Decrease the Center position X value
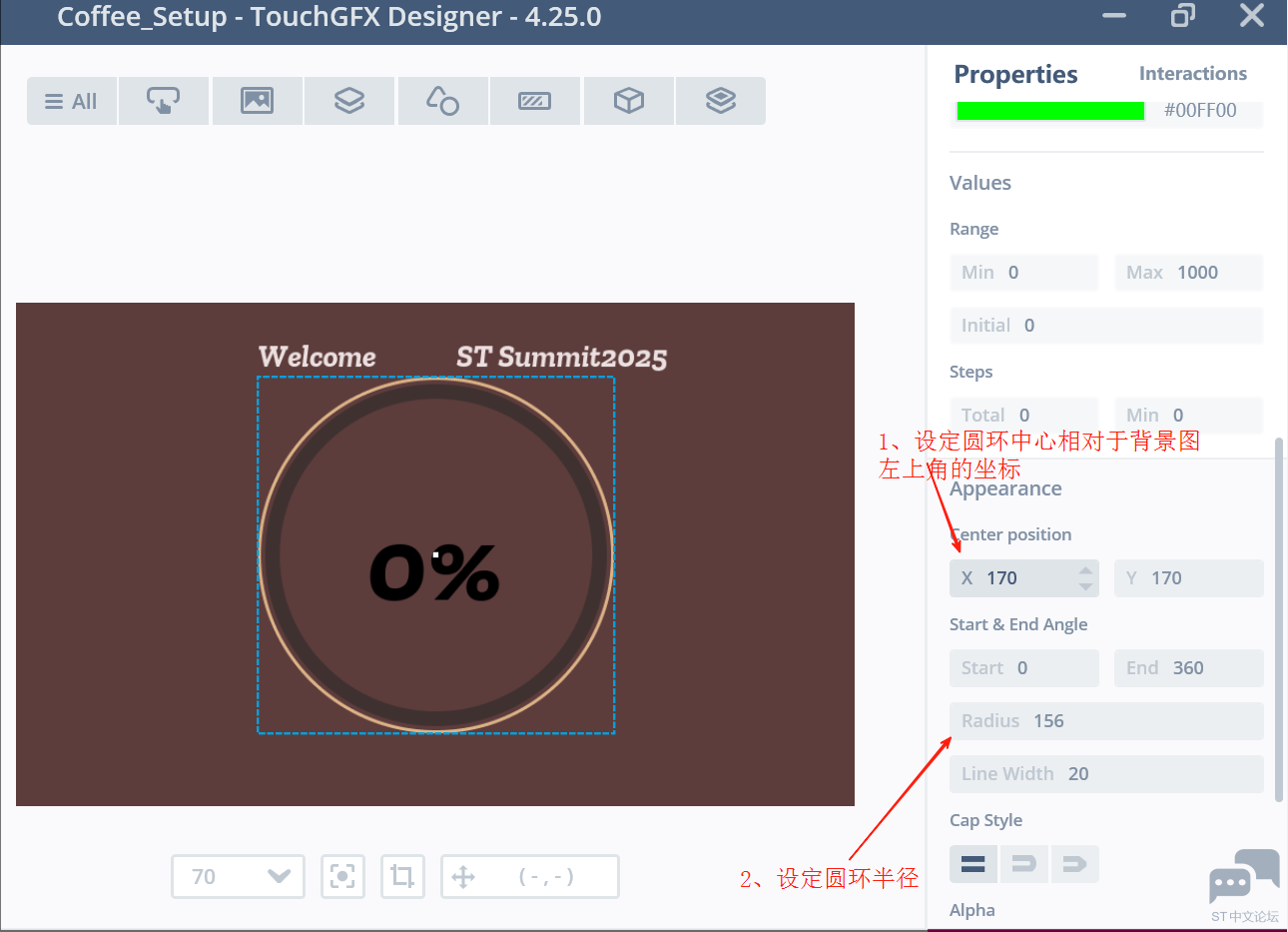Image resolution: width=1288 pixels, height=932 pixels. tap(1085, 586)
